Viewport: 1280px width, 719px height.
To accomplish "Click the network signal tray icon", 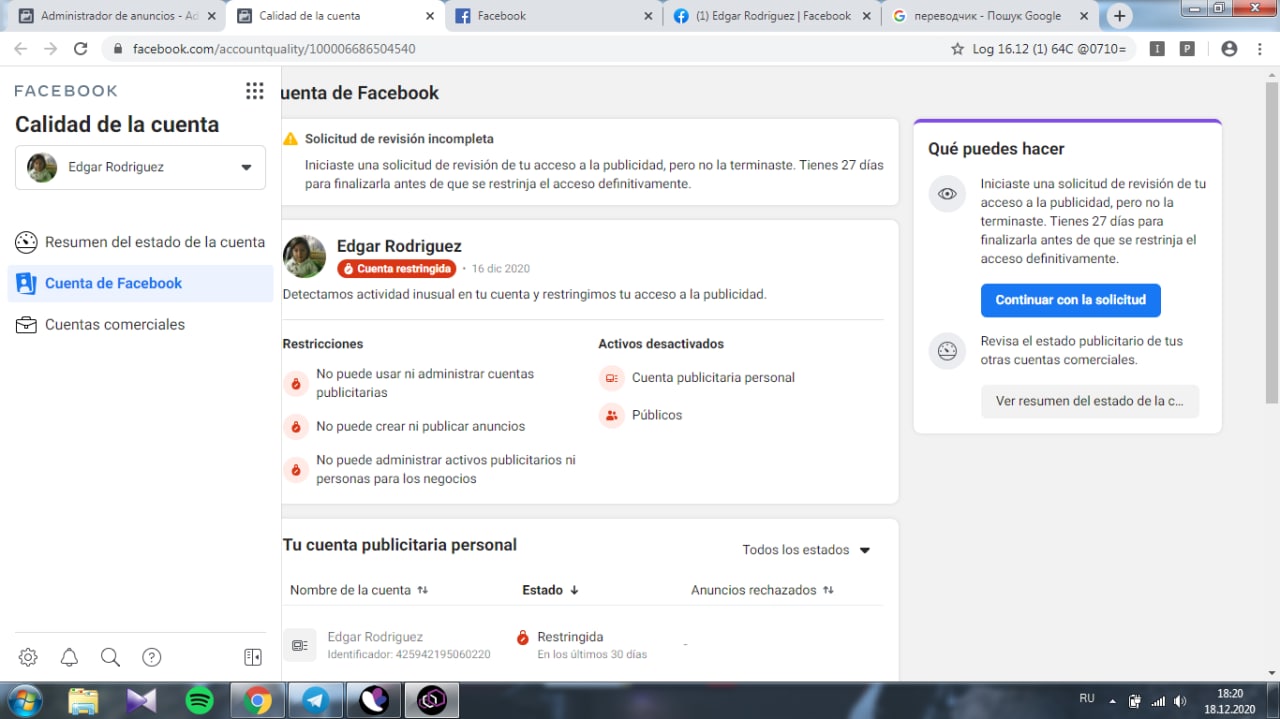I will (1158, 701).
